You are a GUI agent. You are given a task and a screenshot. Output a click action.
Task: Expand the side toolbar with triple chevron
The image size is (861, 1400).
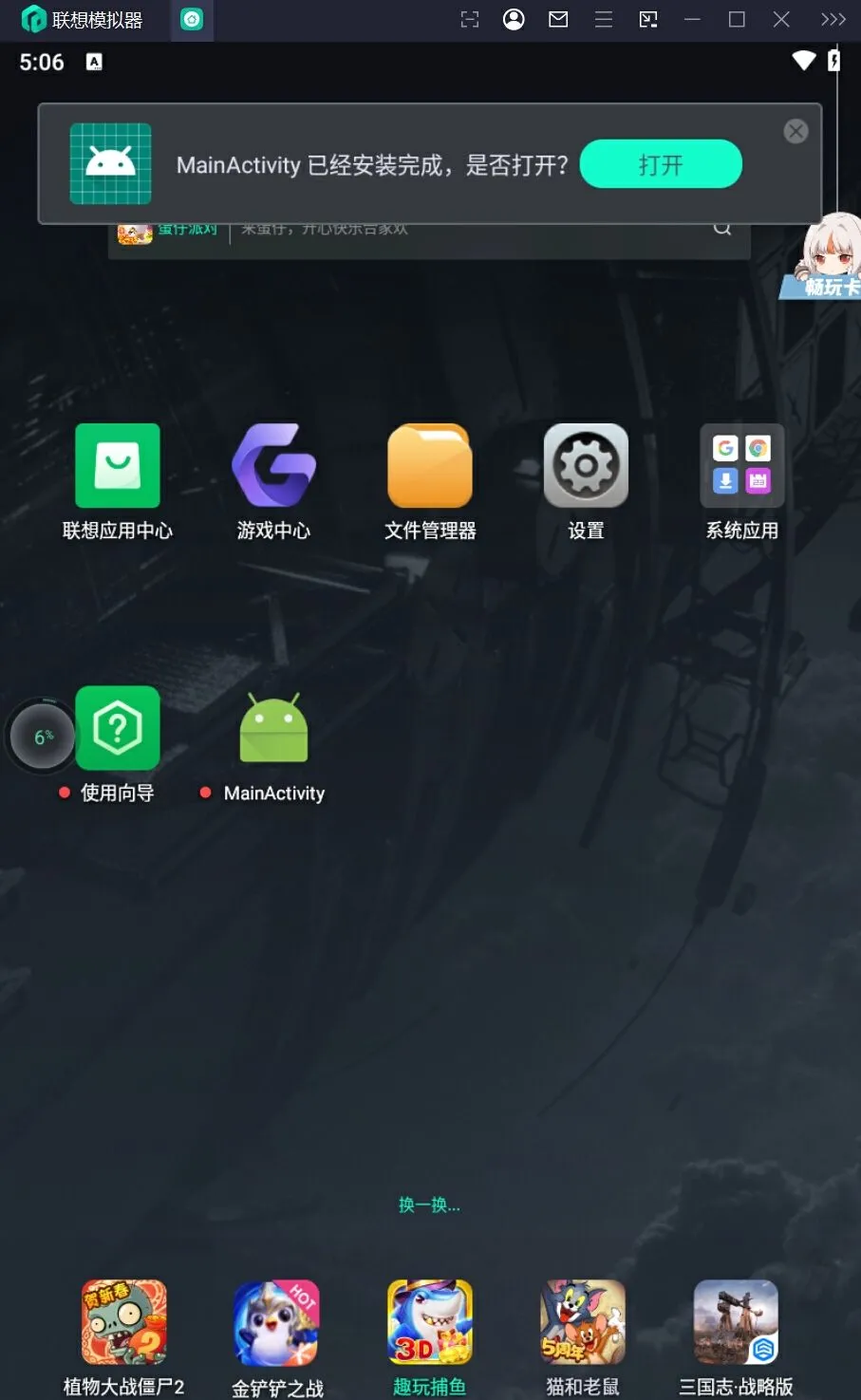tap(833, 20)
